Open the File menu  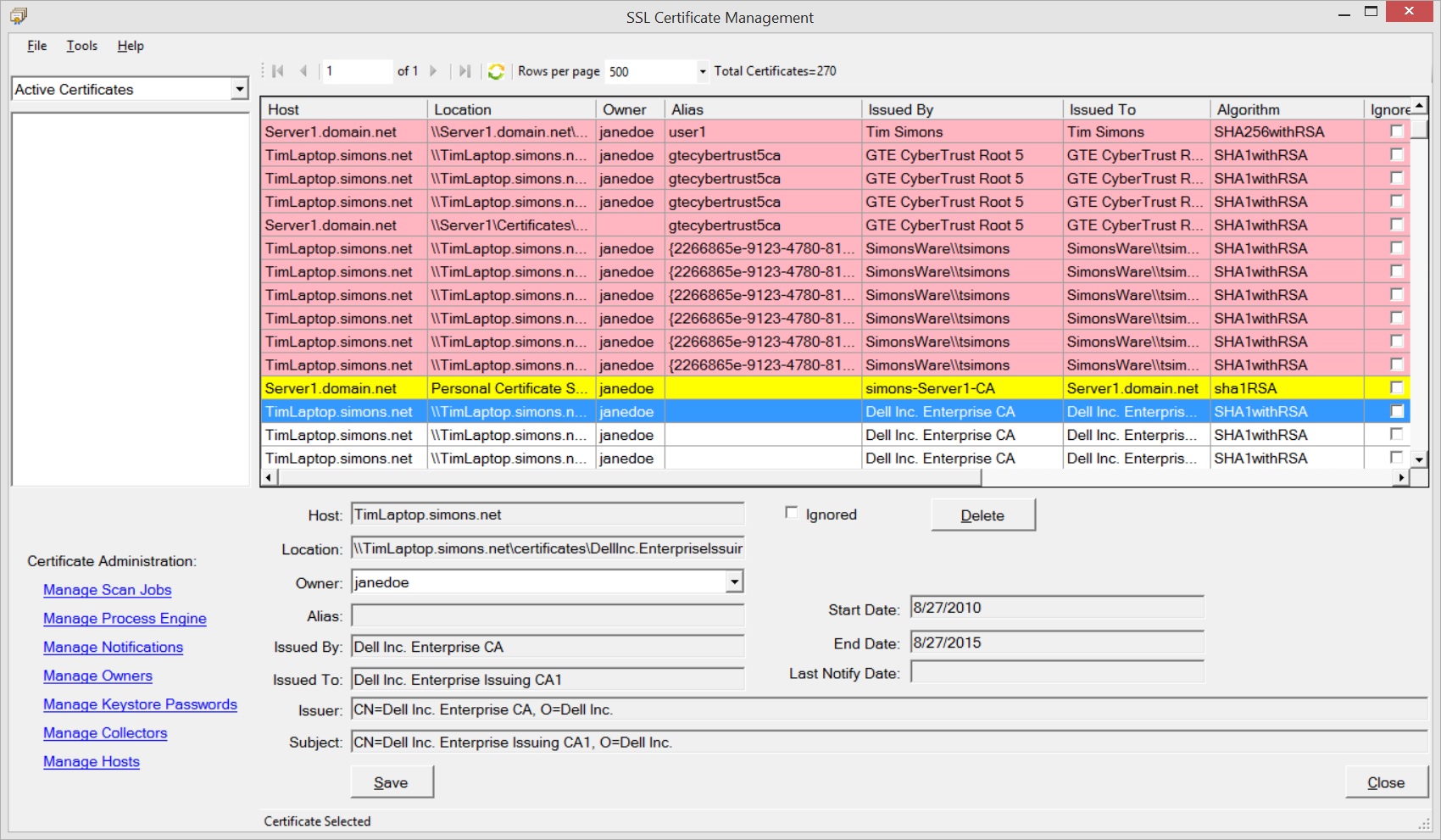tap(36, 46)
